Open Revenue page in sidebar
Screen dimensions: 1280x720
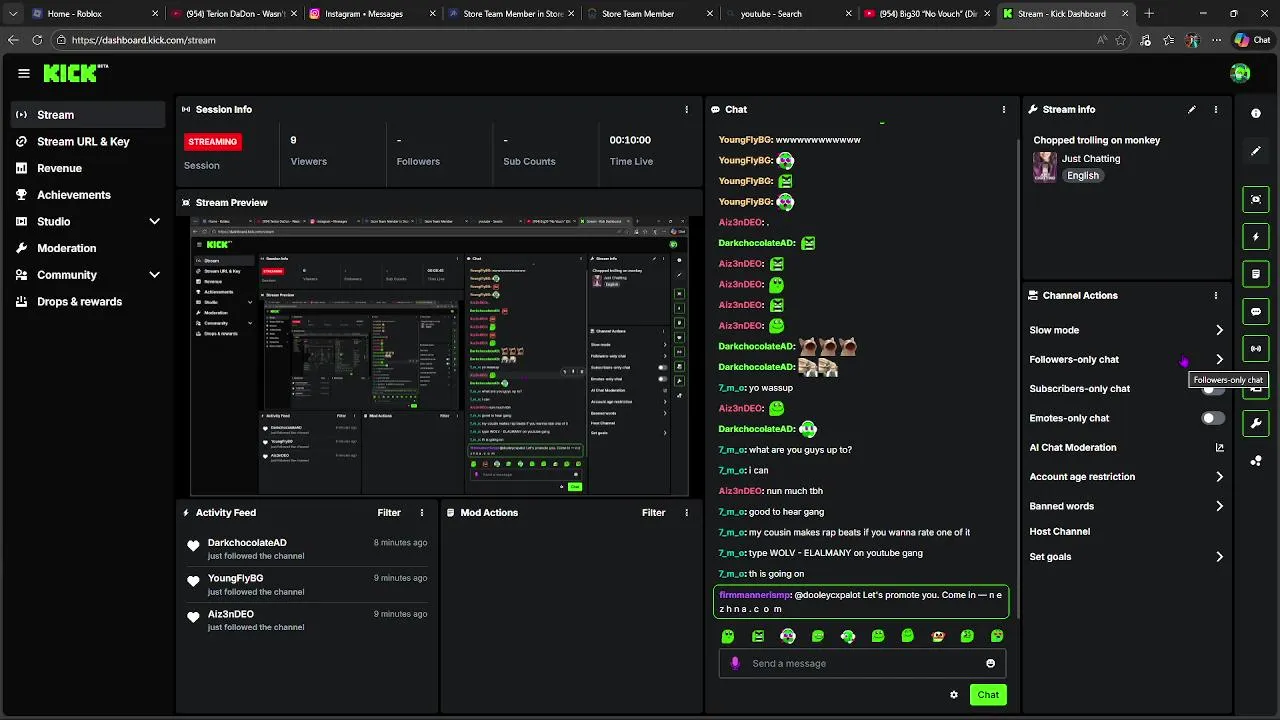point(88,168)
